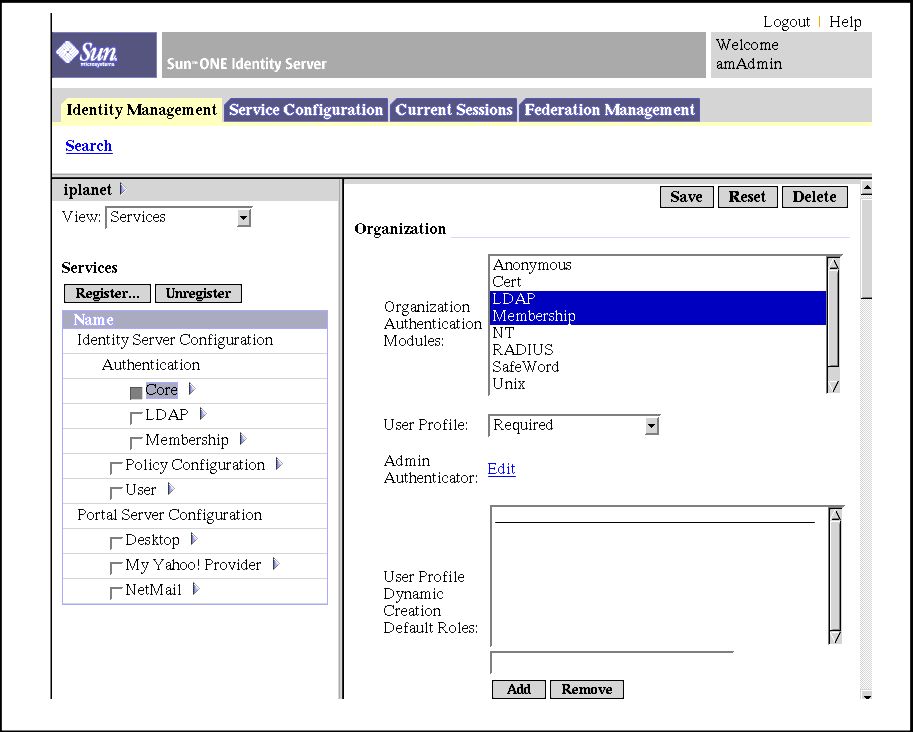Tick the Core service checkbox
Image resolution: width=913 pixels, height=732 pixels.
coord(136,393)
